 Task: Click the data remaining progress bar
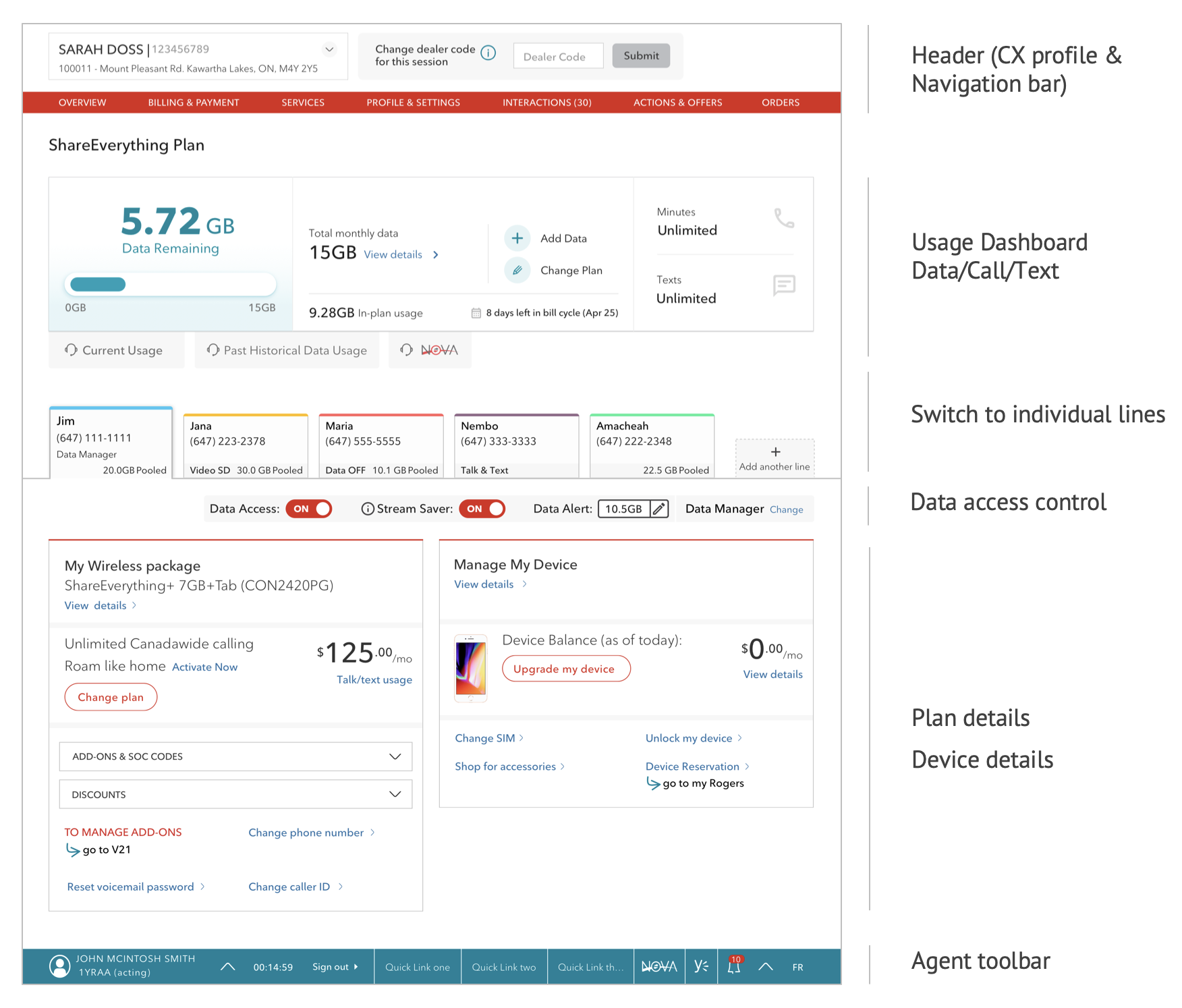click(170, 285)
